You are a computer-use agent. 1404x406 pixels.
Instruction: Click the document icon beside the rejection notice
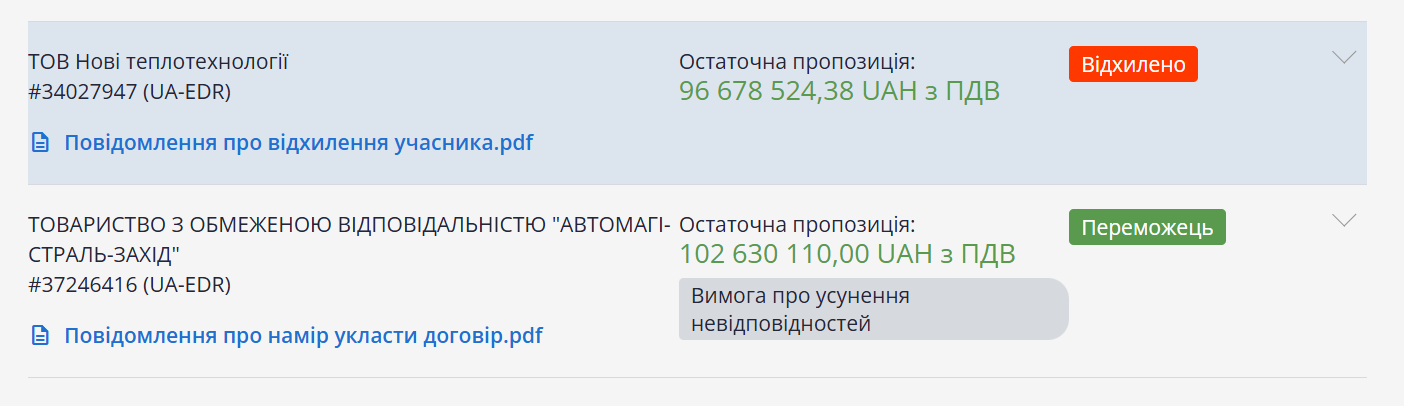coord(40,143)
